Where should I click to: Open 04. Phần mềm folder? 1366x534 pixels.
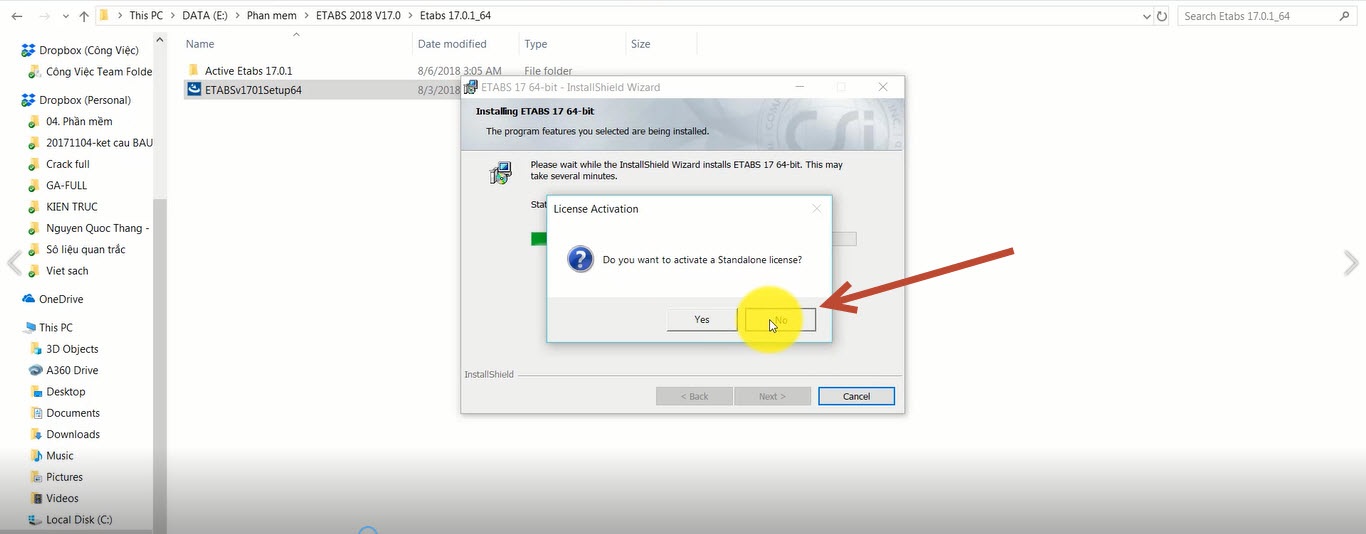click(x=79, y=122)
